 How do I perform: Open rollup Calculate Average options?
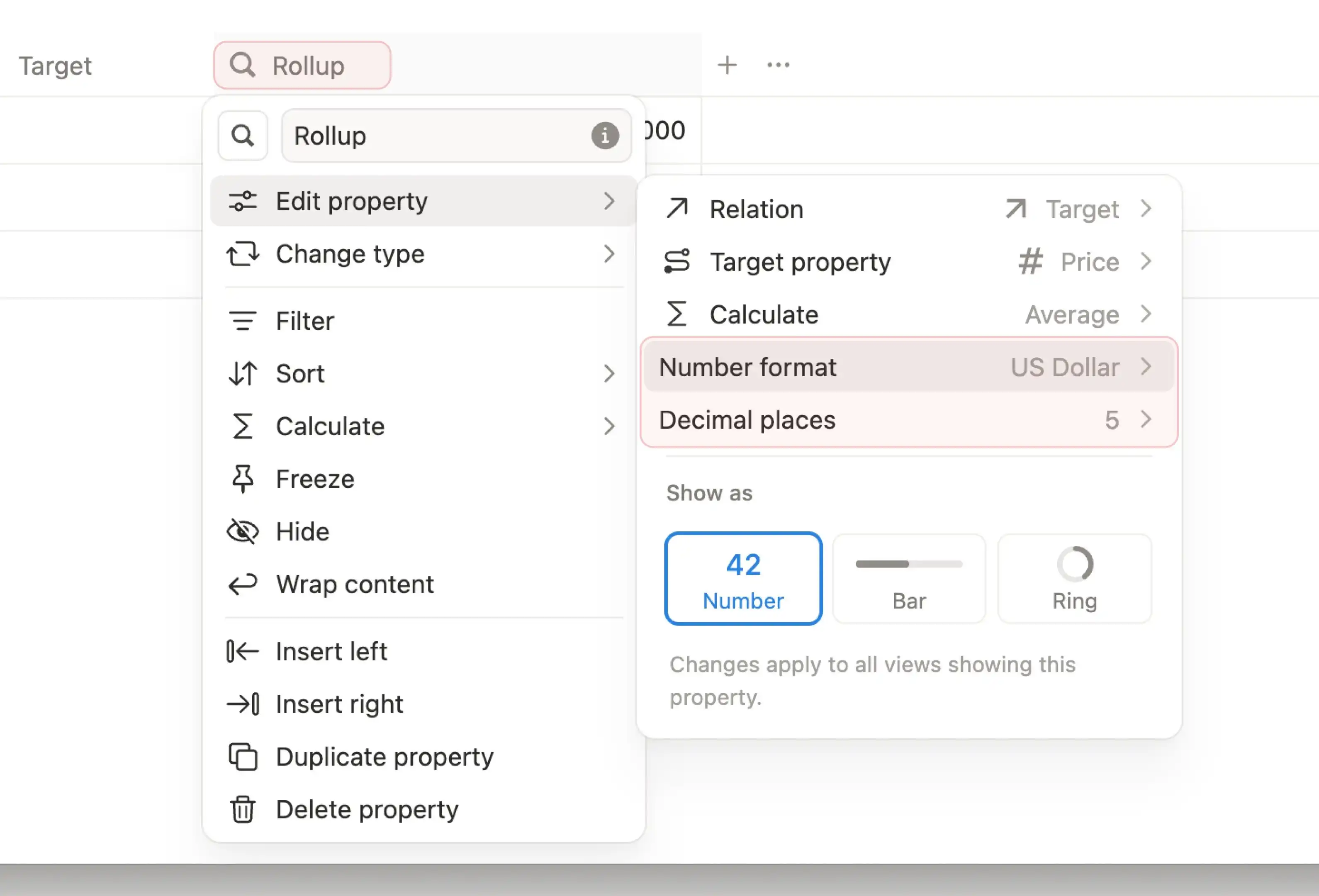point(909,314)
